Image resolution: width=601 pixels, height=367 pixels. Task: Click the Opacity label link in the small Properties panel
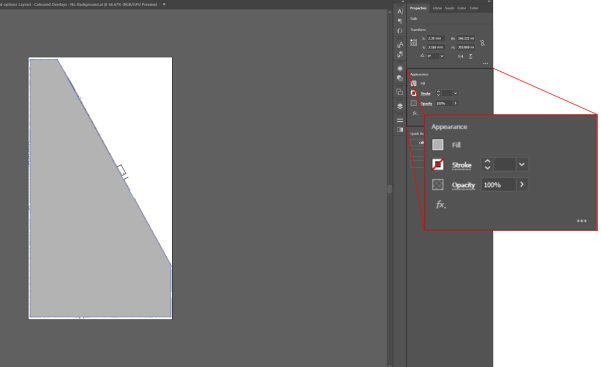coord(426,104)
